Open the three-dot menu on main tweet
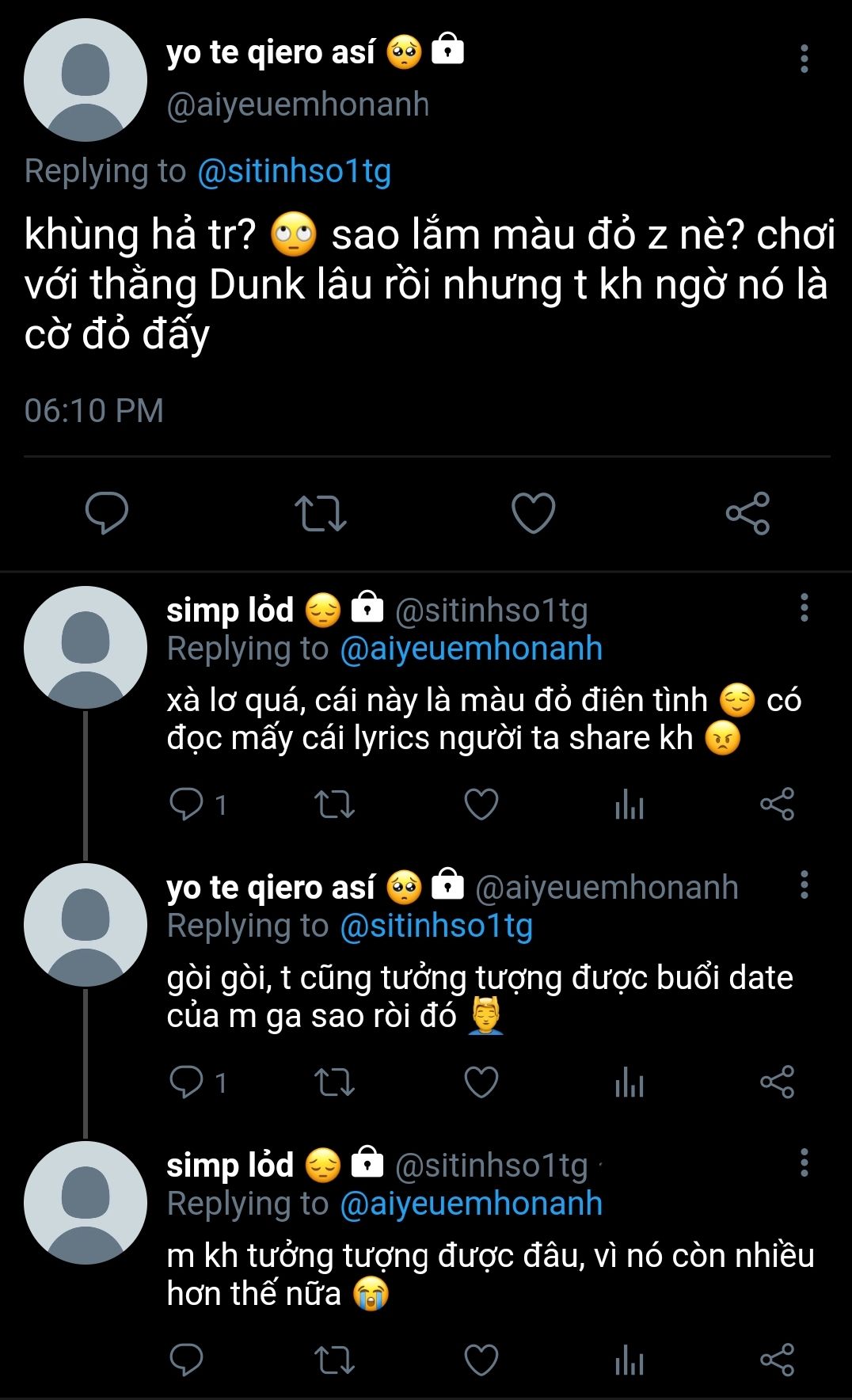Screen dimensions: 852x1400 (804, 59)
